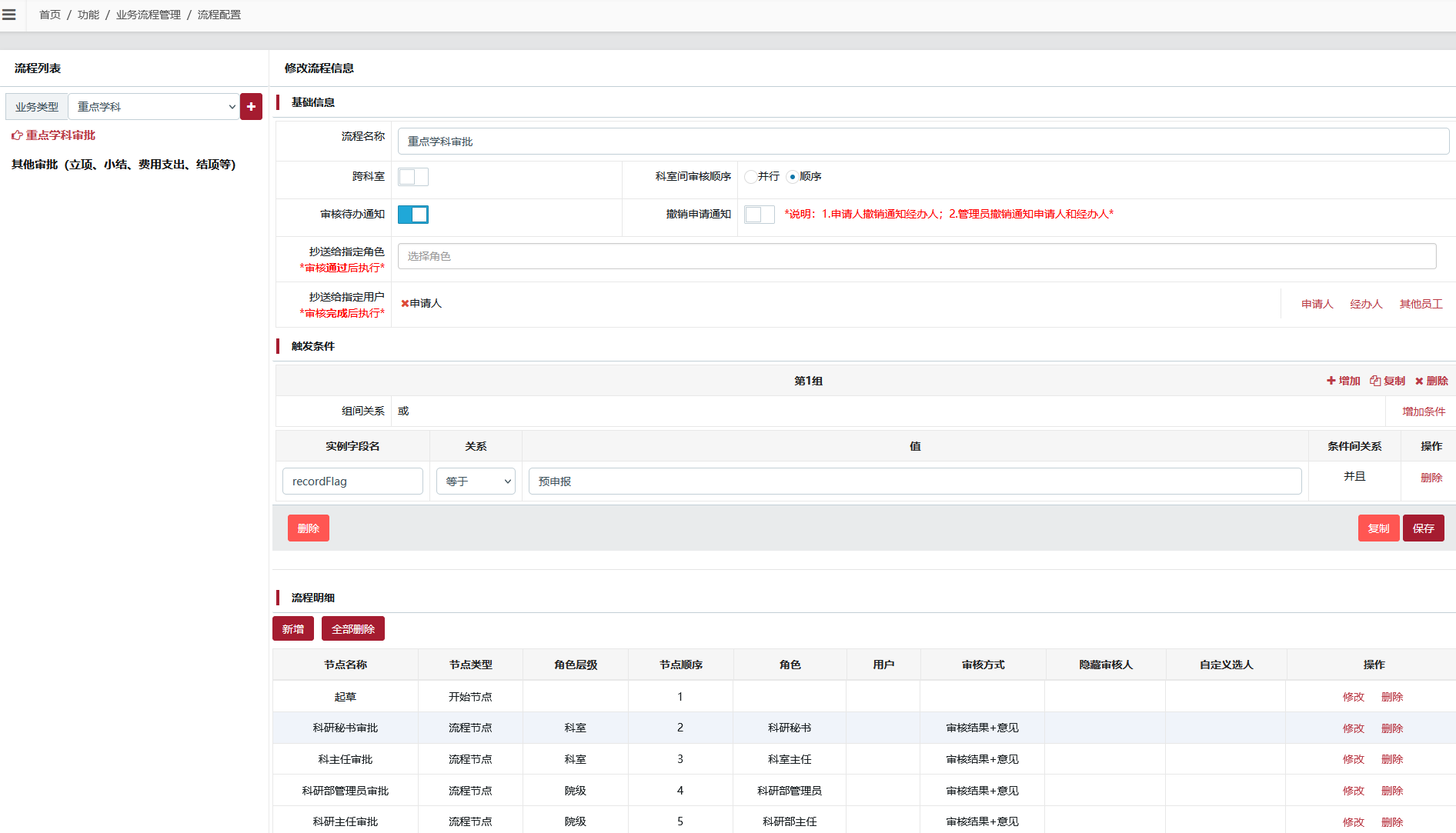Click 删除 for the 起草 node
The height and width of the screenshot is (833, 1456).
click(x=1392, y=697)
